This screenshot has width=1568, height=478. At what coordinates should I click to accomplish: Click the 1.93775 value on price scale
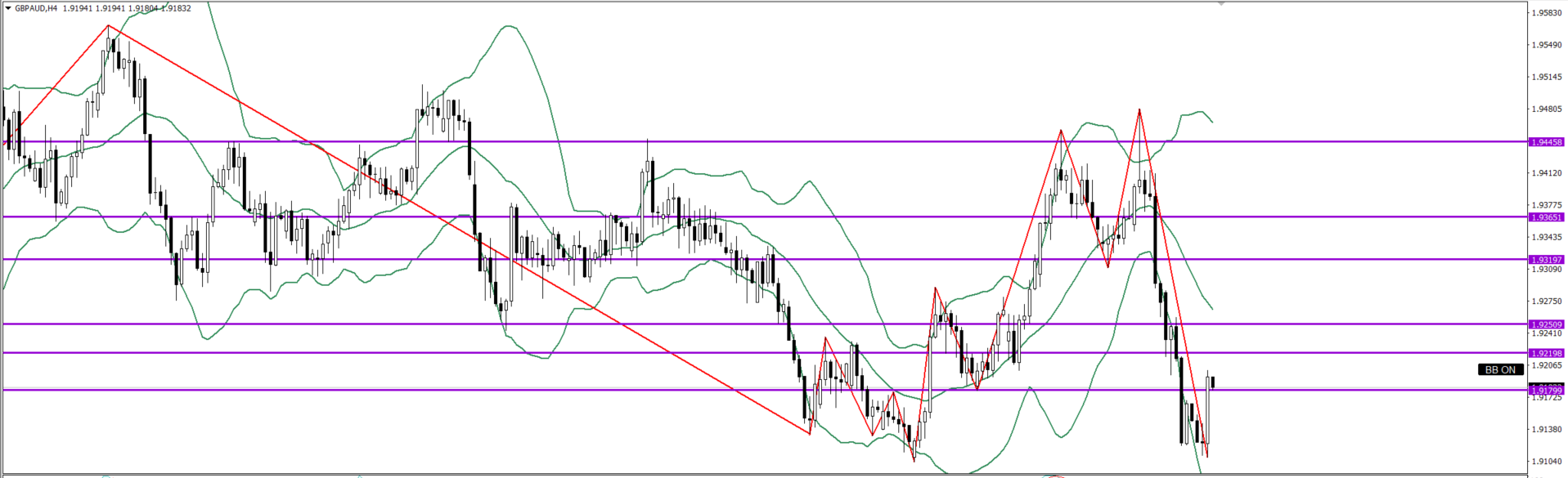[x=1547, y=205]
